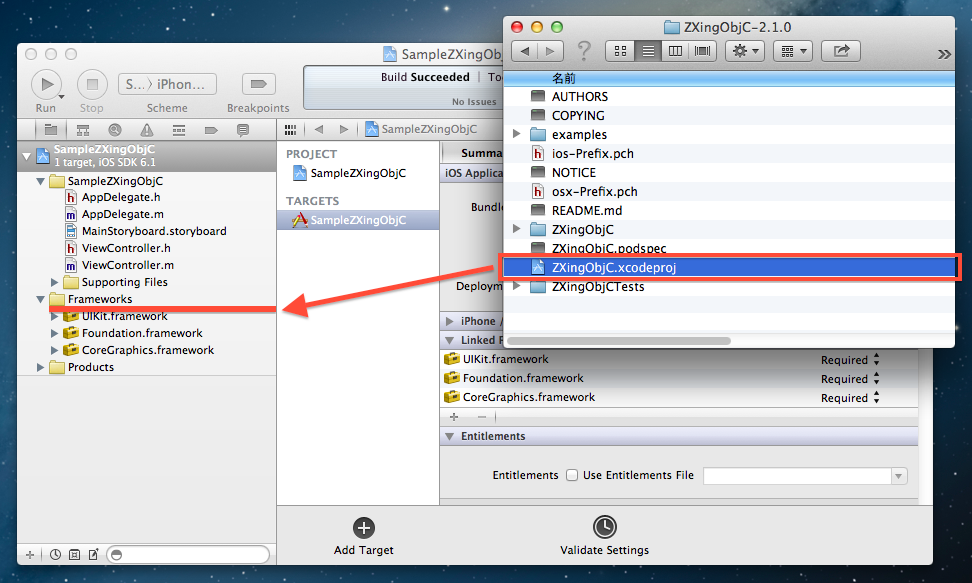The height and width of the screenshot is (583, 972).
Task: Show the Breakpoint navigator
Action: click(211, 130)
